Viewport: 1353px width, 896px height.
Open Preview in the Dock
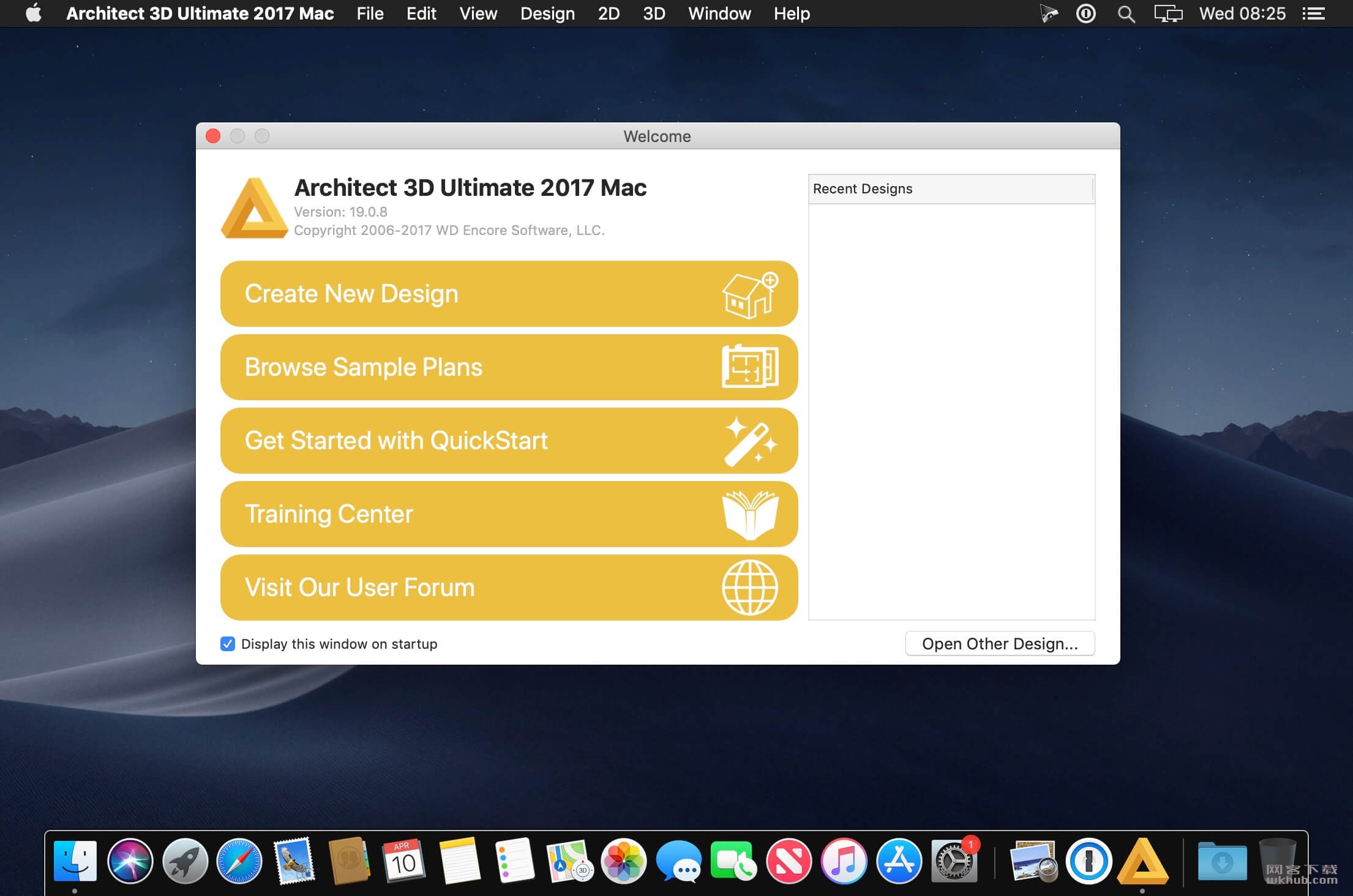[x=1033, y=861]
